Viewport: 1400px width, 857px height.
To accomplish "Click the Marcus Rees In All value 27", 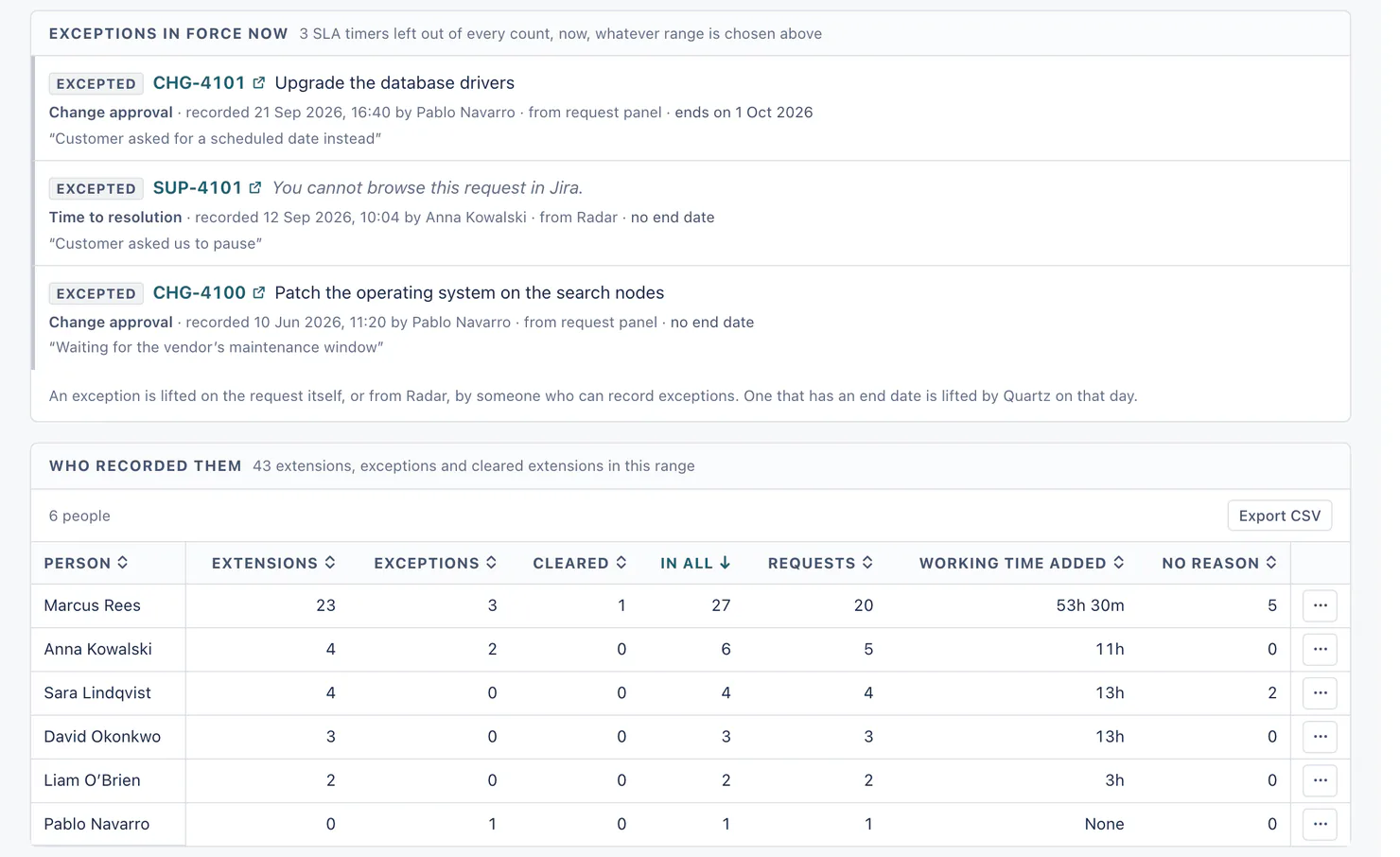I will (x=721, y=605).
